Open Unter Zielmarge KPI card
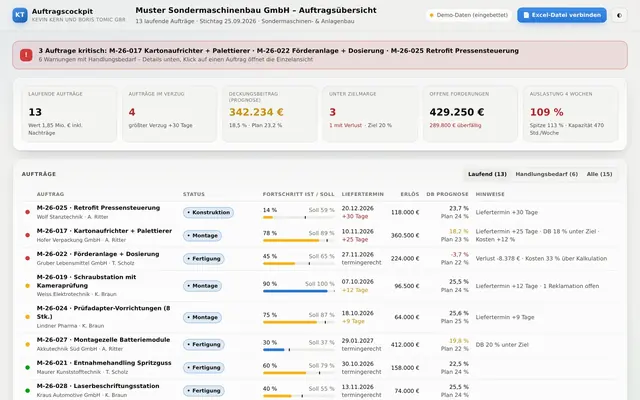The width and height of the screenshot is (640, 400). pos(370,114)
